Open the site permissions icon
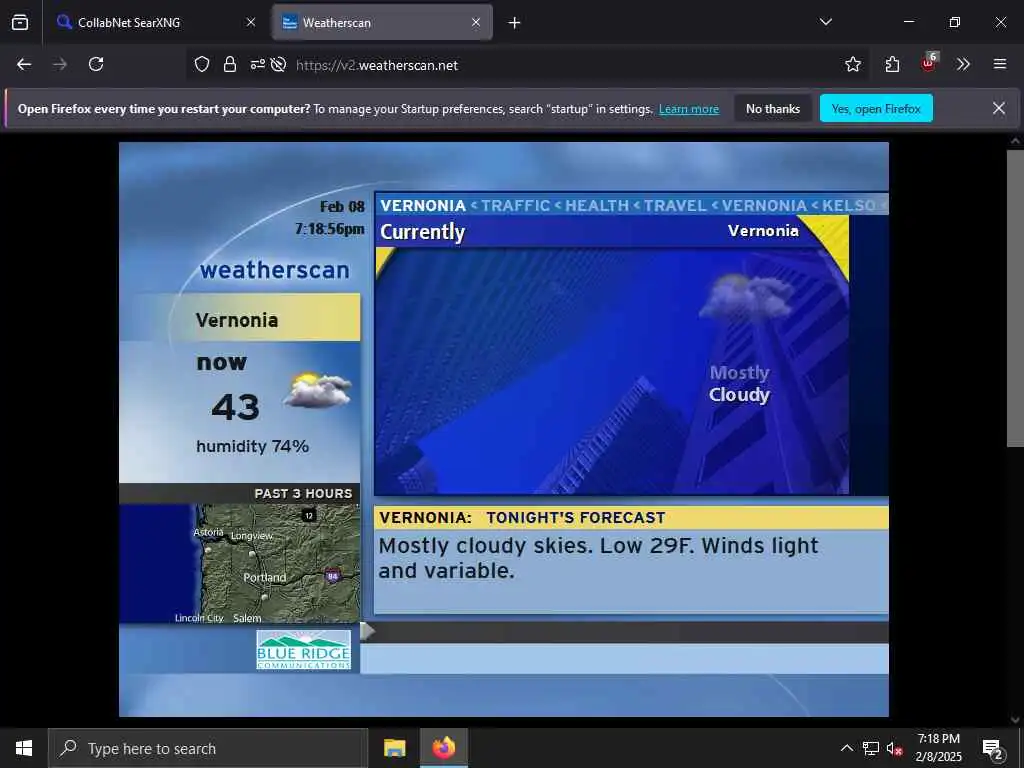The width and height of the screenshot is (1024, 768). (257, 64)
